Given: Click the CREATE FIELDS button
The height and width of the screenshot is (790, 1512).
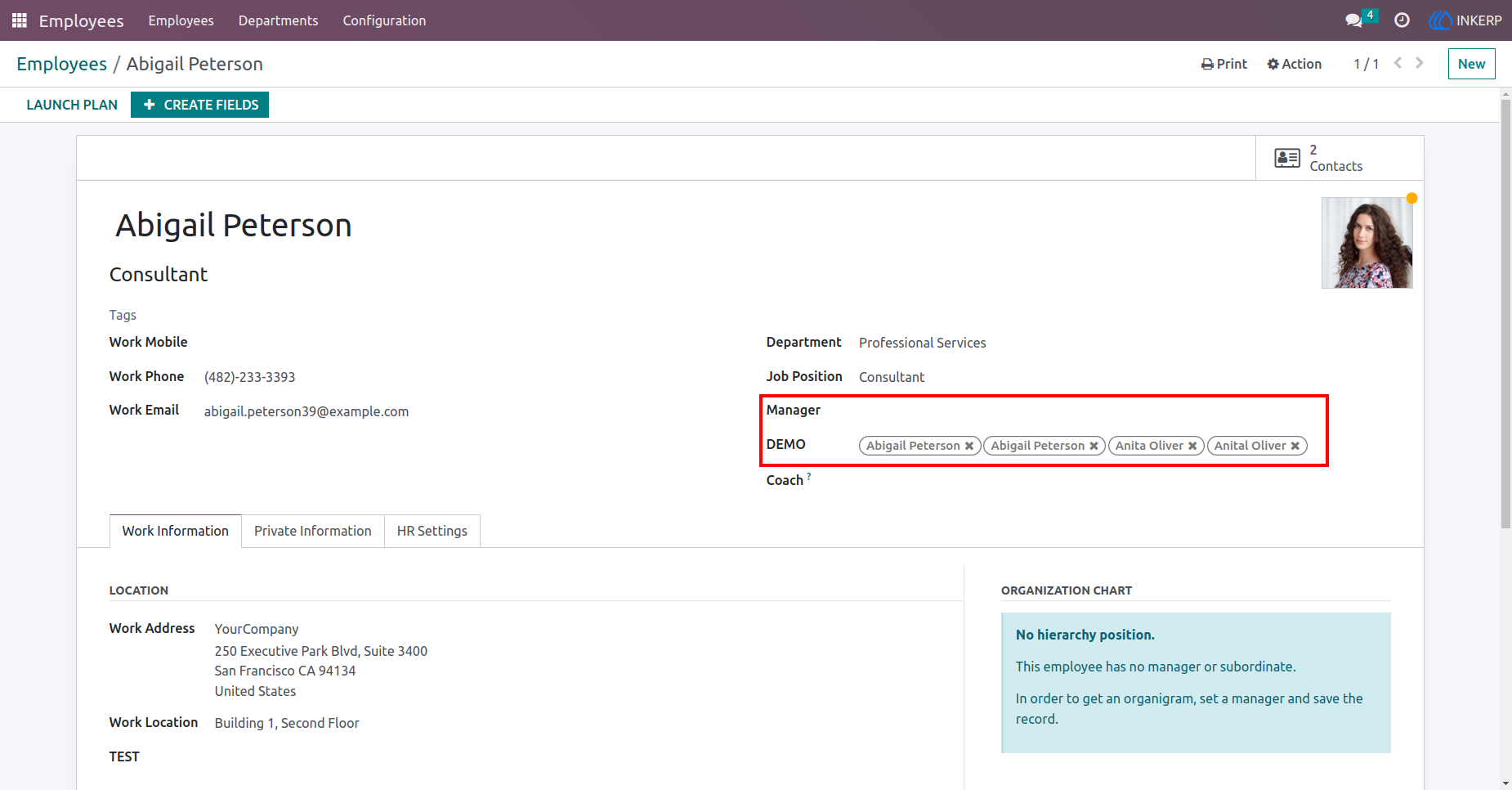Looking at the screenshot, I should click(x=200, y=105).
